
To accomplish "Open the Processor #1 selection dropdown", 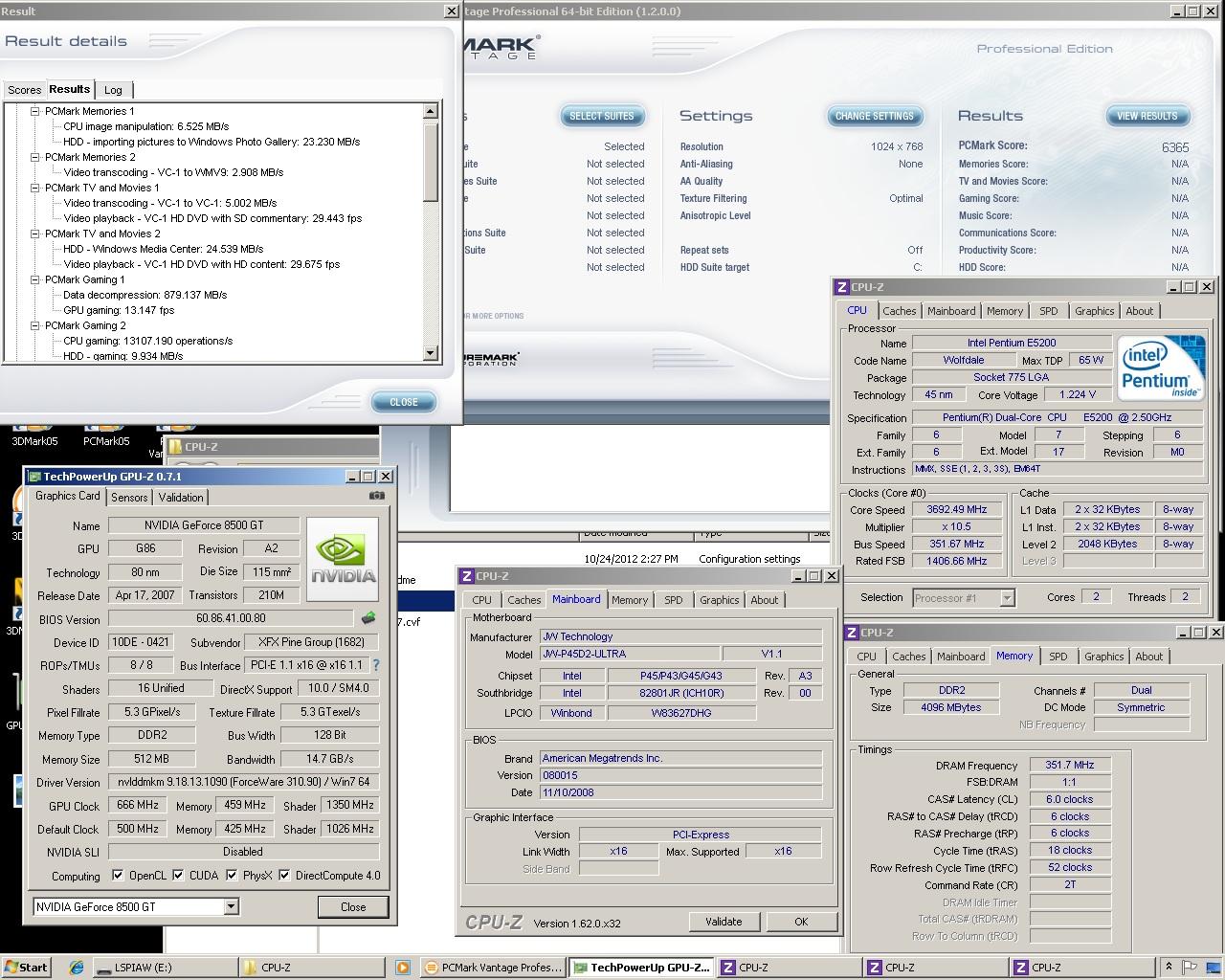I will 1006,597.
